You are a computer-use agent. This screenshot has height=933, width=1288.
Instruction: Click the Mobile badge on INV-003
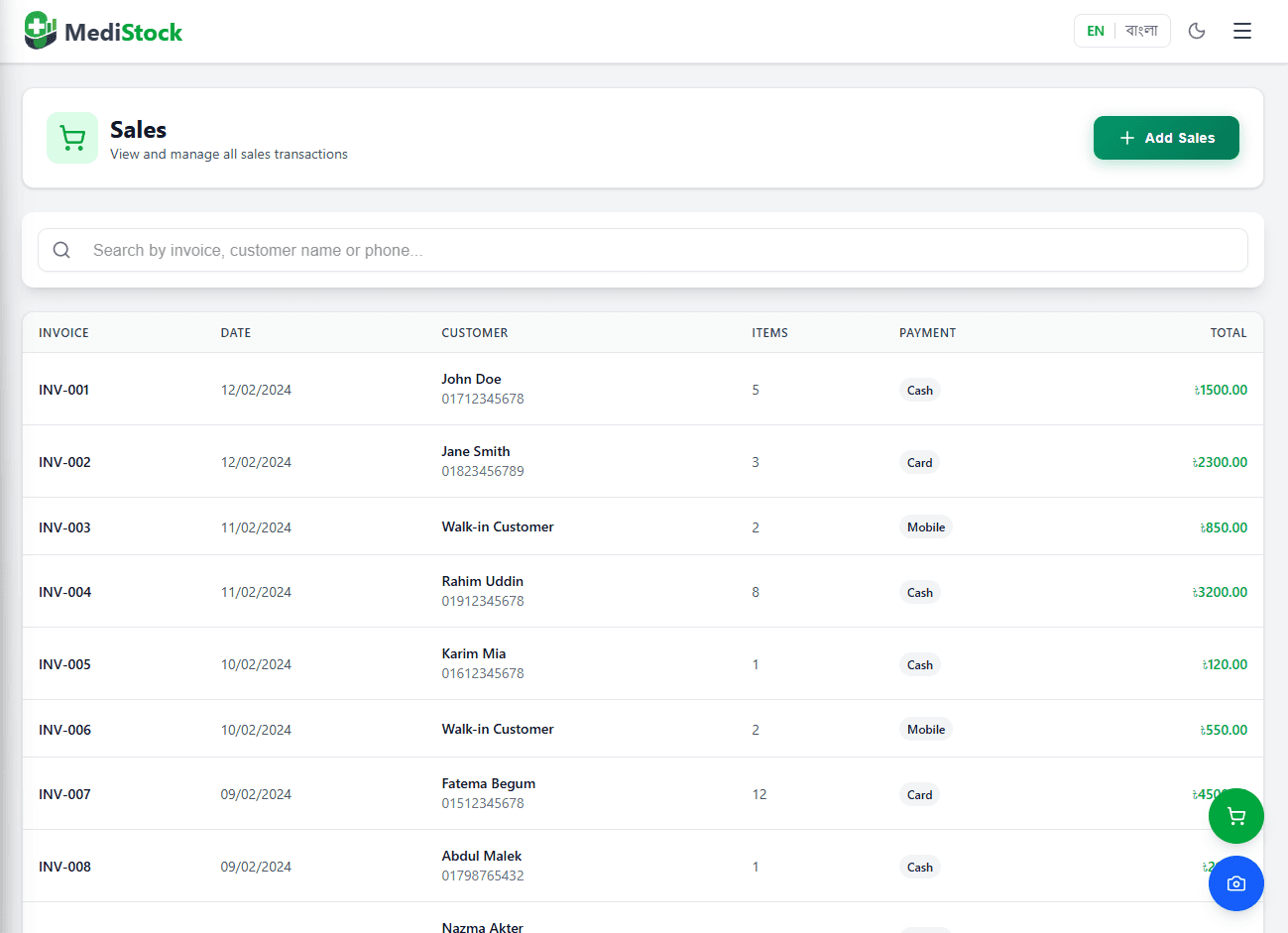925,527
